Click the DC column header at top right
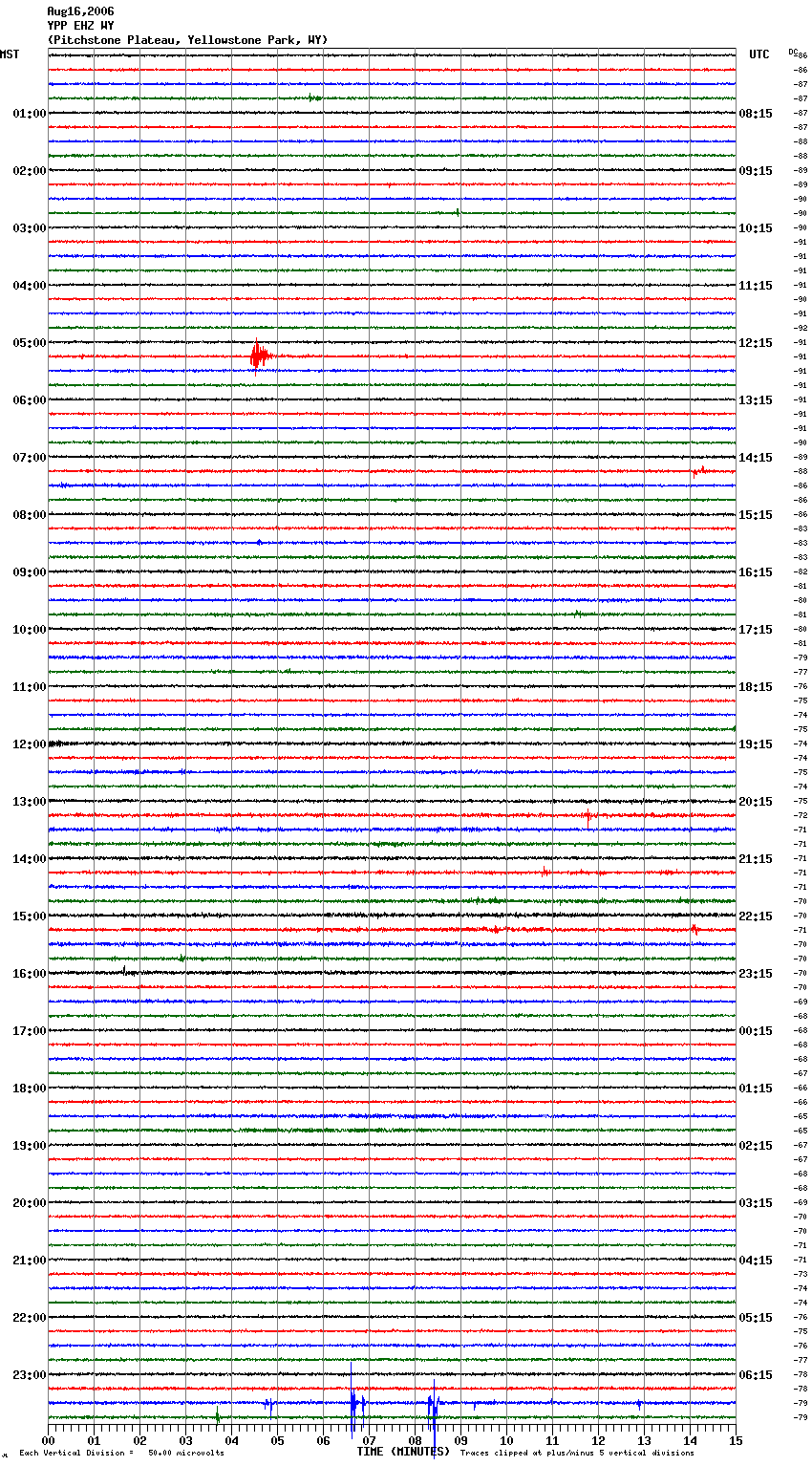Screen dimensions: 812x1466 tap(793, 52)
